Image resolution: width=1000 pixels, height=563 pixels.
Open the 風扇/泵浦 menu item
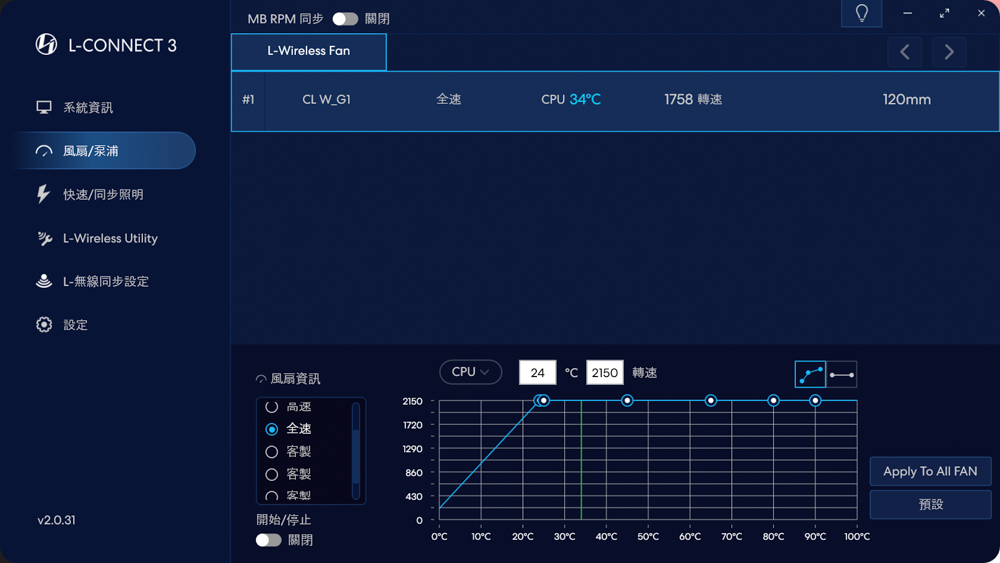click(x=105, y=150)
